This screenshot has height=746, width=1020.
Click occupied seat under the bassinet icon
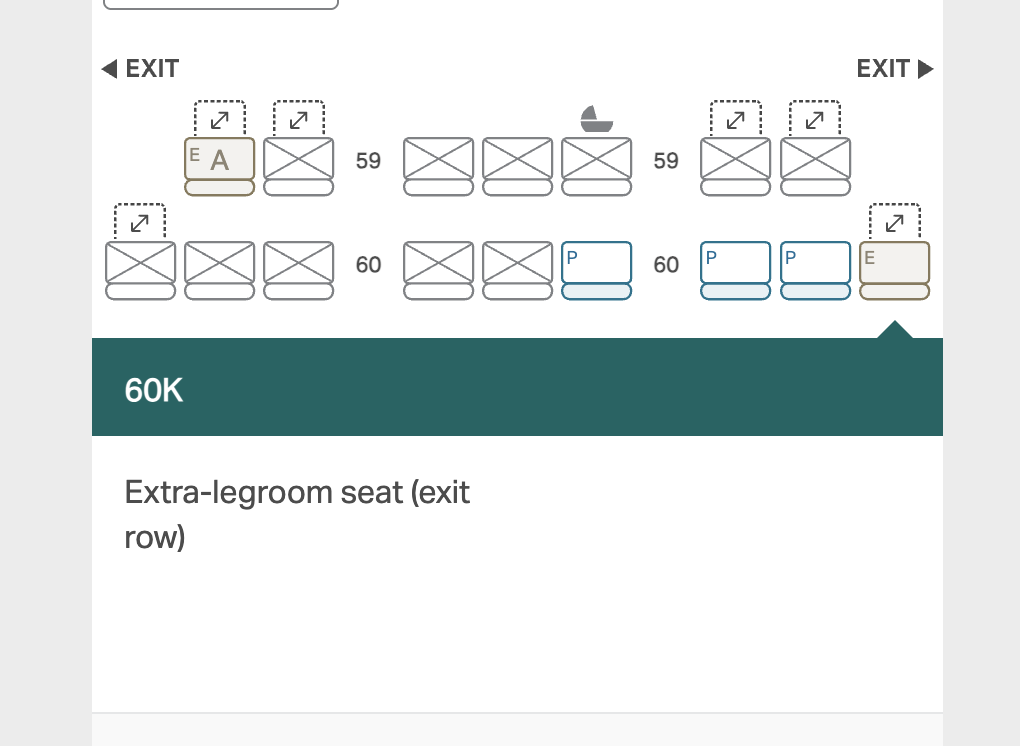(x=597, y=166)
